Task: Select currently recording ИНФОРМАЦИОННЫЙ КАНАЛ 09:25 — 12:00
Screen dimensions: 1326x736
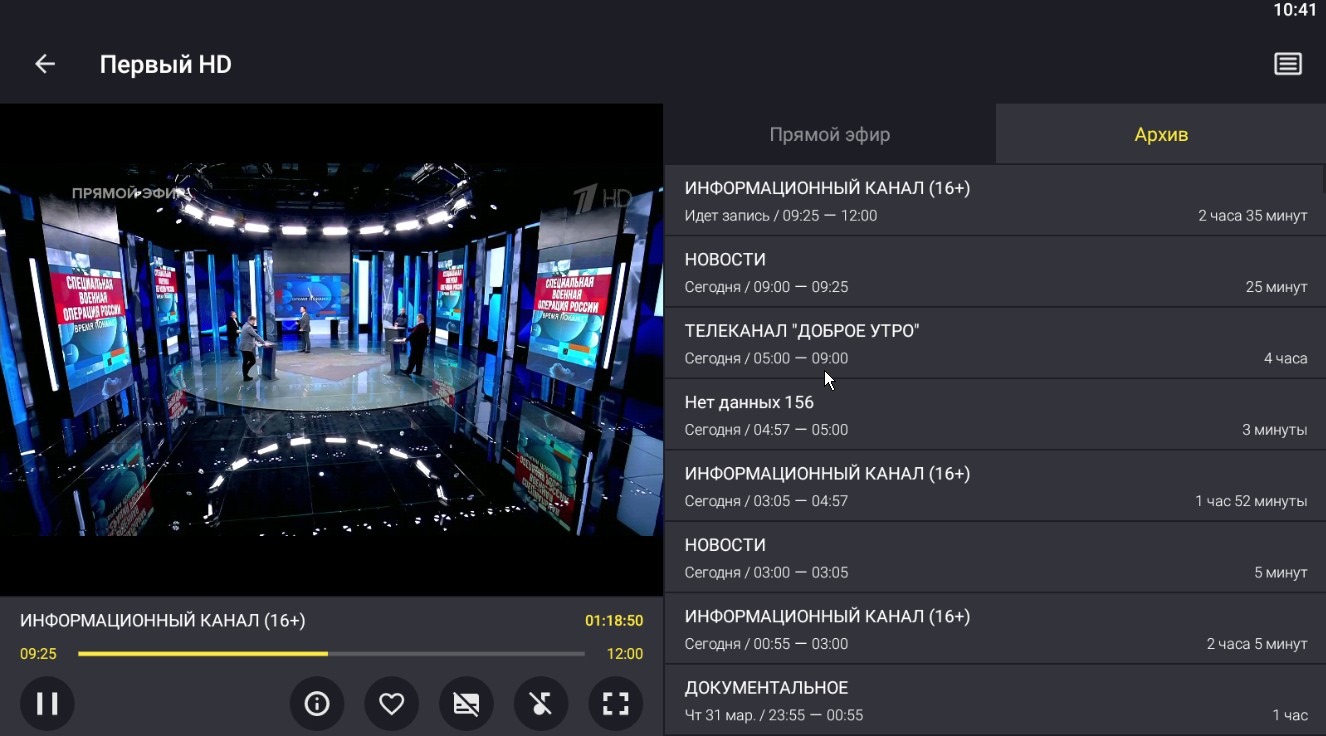Action: [x=994, y=201]
